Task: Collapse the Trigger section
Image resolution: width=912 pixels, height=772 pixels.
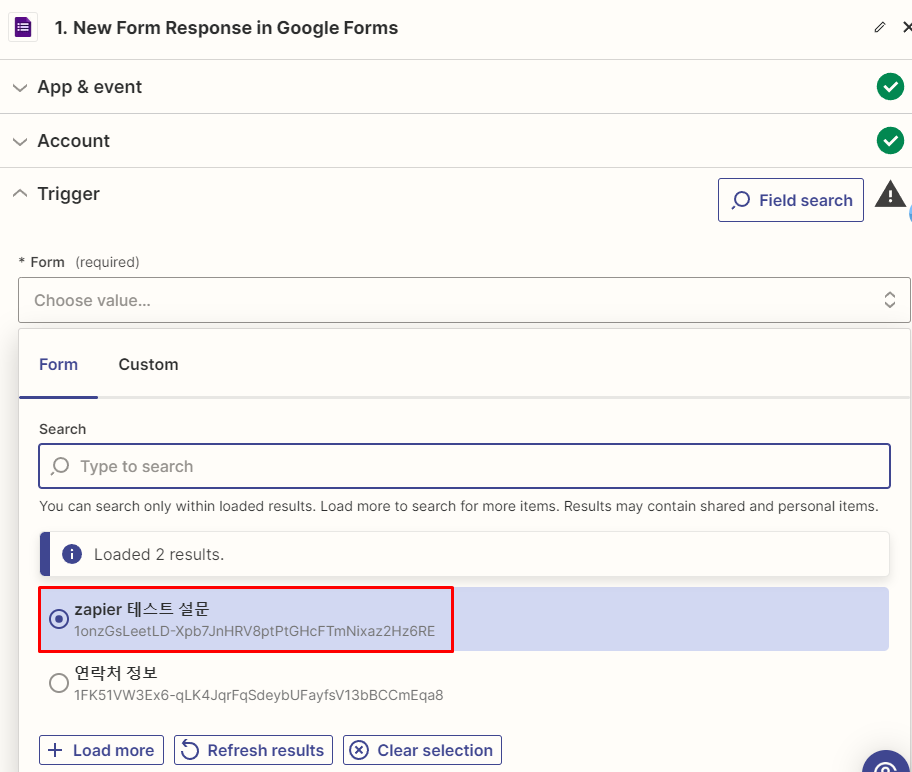Action: (20, 193)
